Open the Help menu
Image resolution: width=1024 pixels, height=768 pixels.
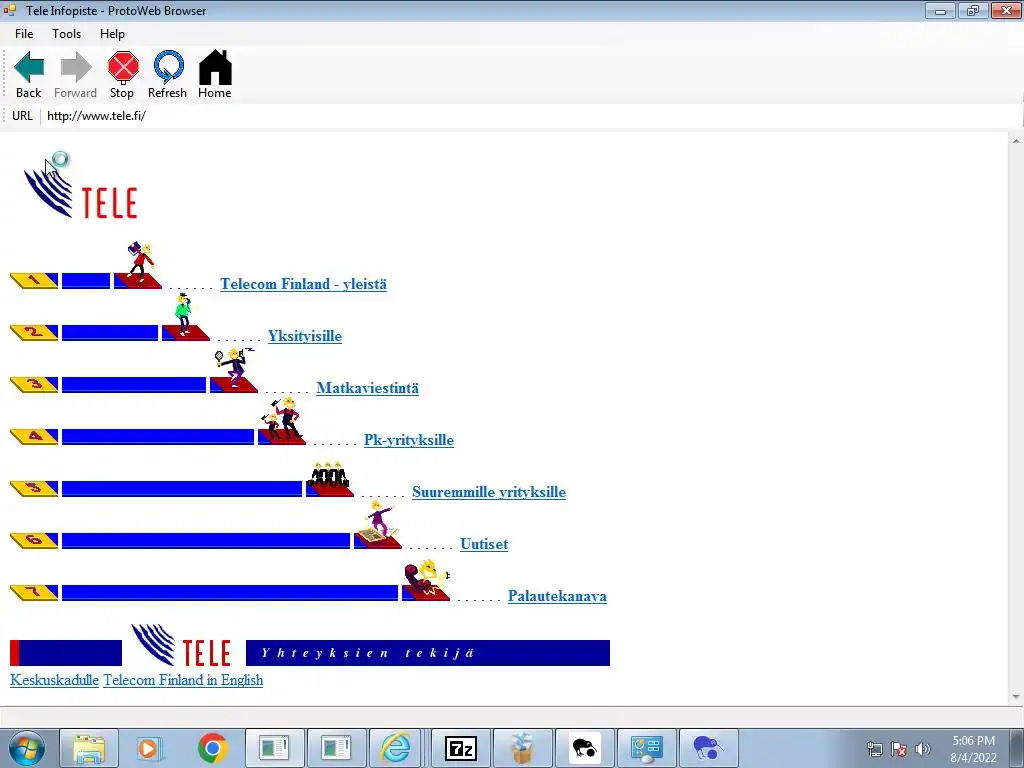point(112,34)
